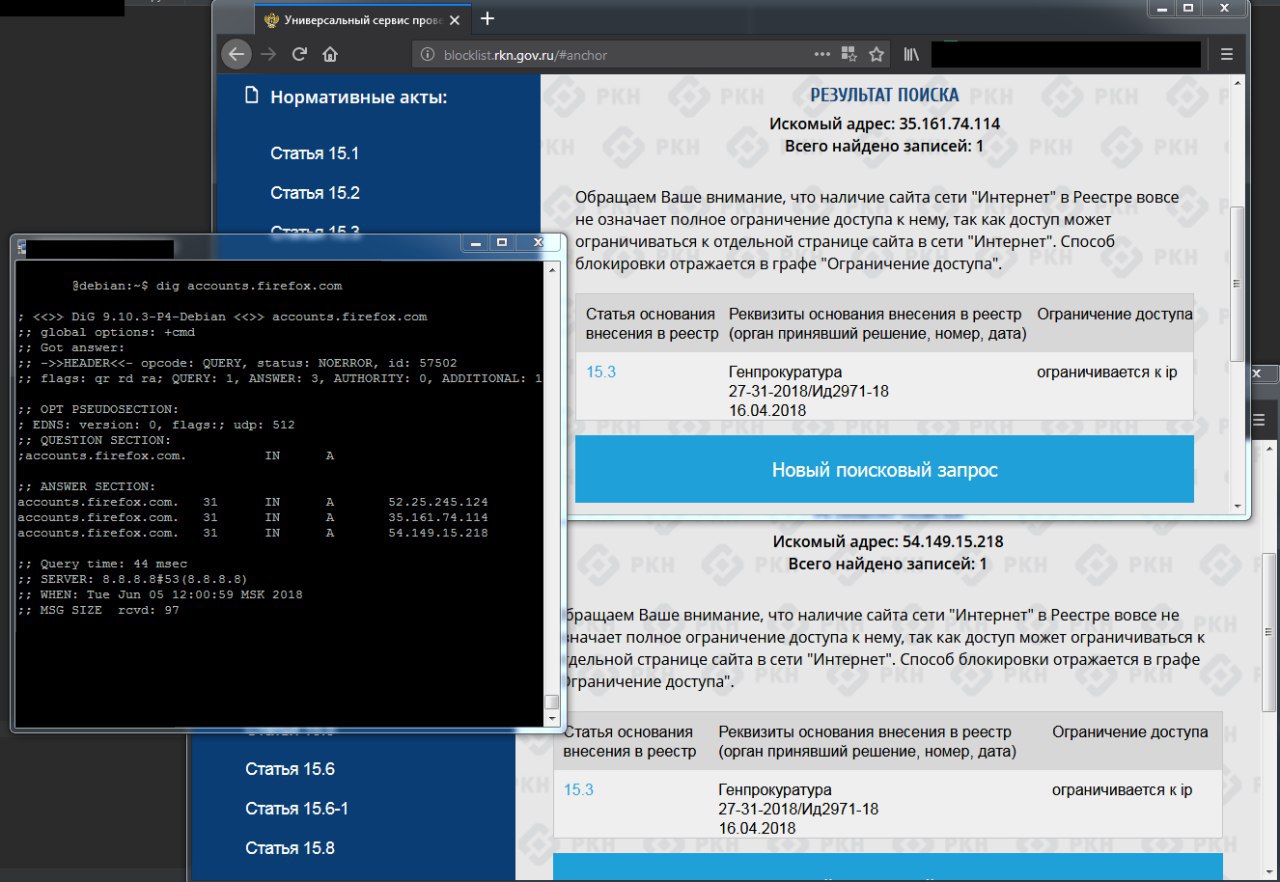Open the Firefox home page icon

[331, 54]
